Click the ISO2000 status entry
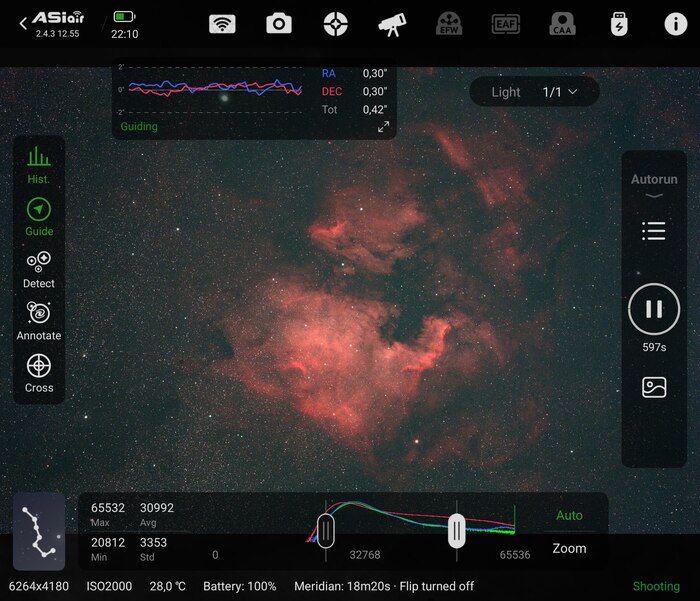Viewport: 700px width, 601px height. pyautogui.click(x=109, y=586)
